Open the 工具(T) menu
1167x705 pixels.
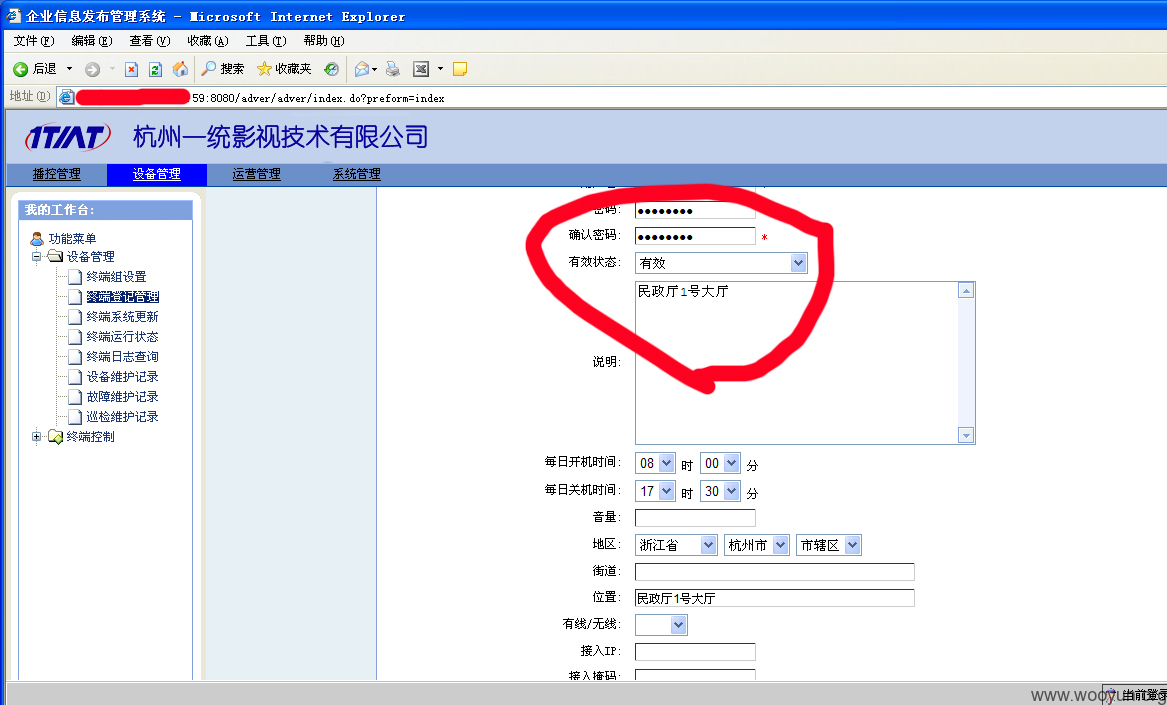(266, 41)
